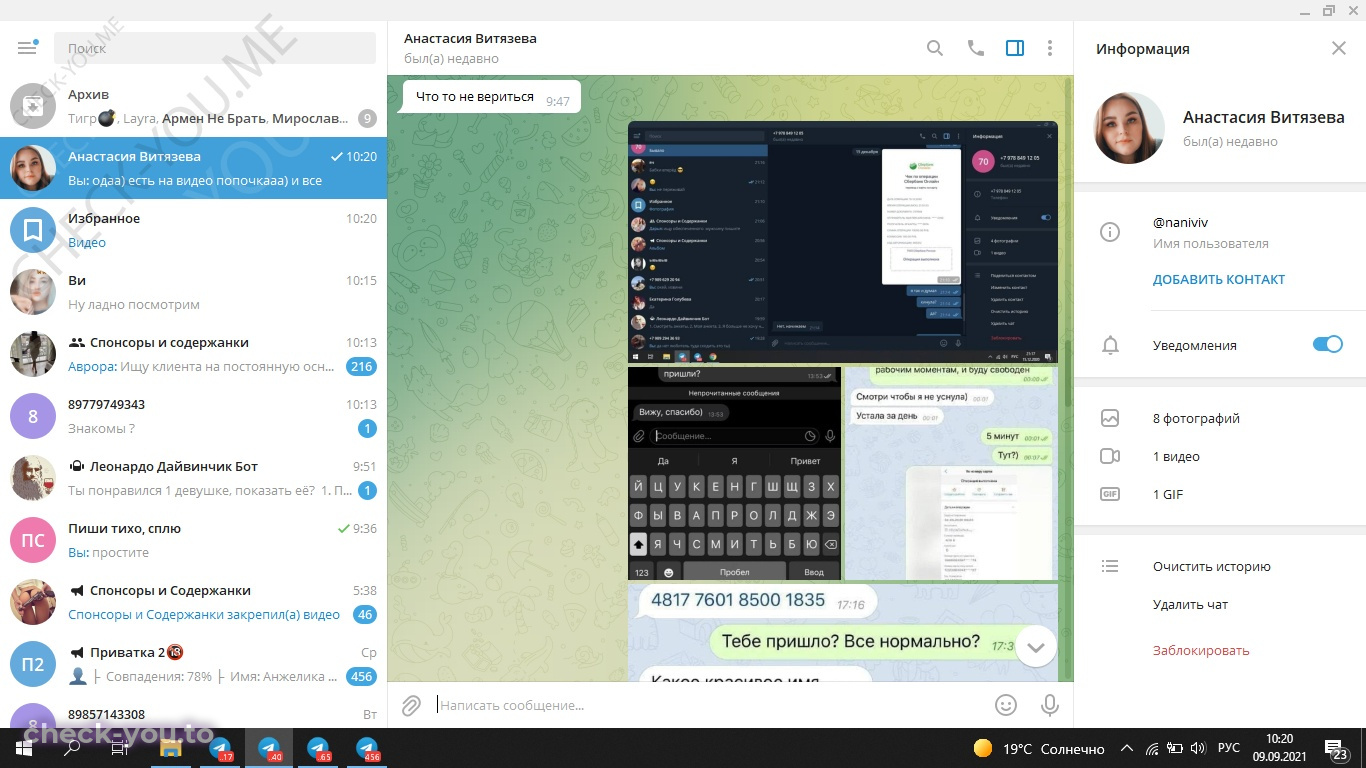Switch to Telegram taskbar icon with badge 17

tap(220, 748)
